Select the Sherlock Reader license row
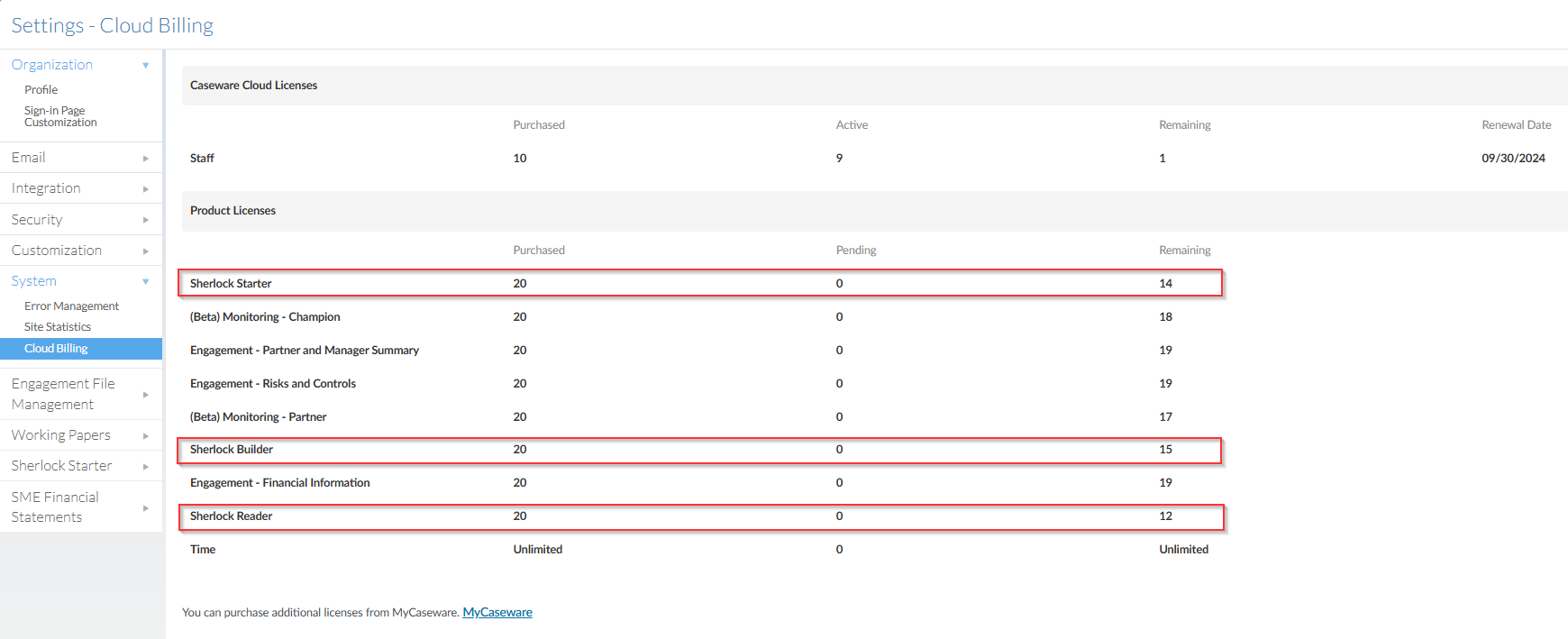Viewport: 1568px width, 639px height. tap(231, 516)
